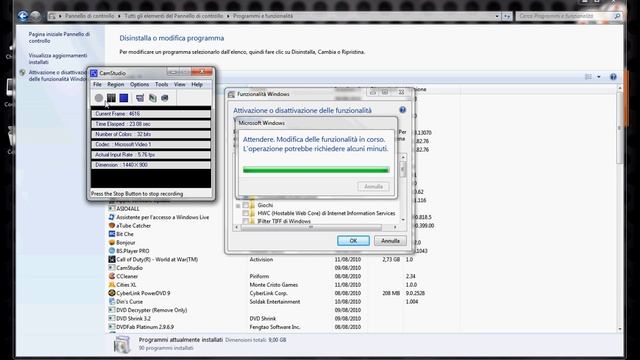
Task: Click the Windows Live sign-in assistant icon
Action: coord(112,217)
